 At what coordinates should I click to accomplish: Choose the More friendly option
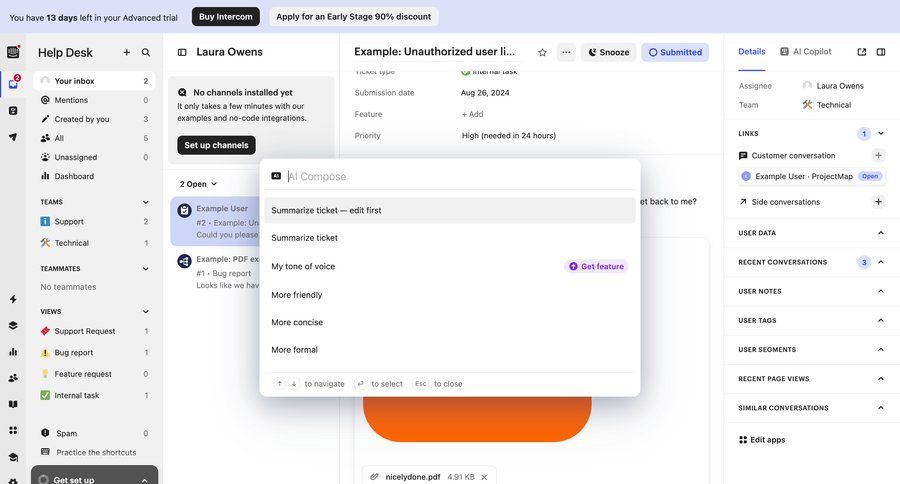pyautogui.click(x=450, y=295)
